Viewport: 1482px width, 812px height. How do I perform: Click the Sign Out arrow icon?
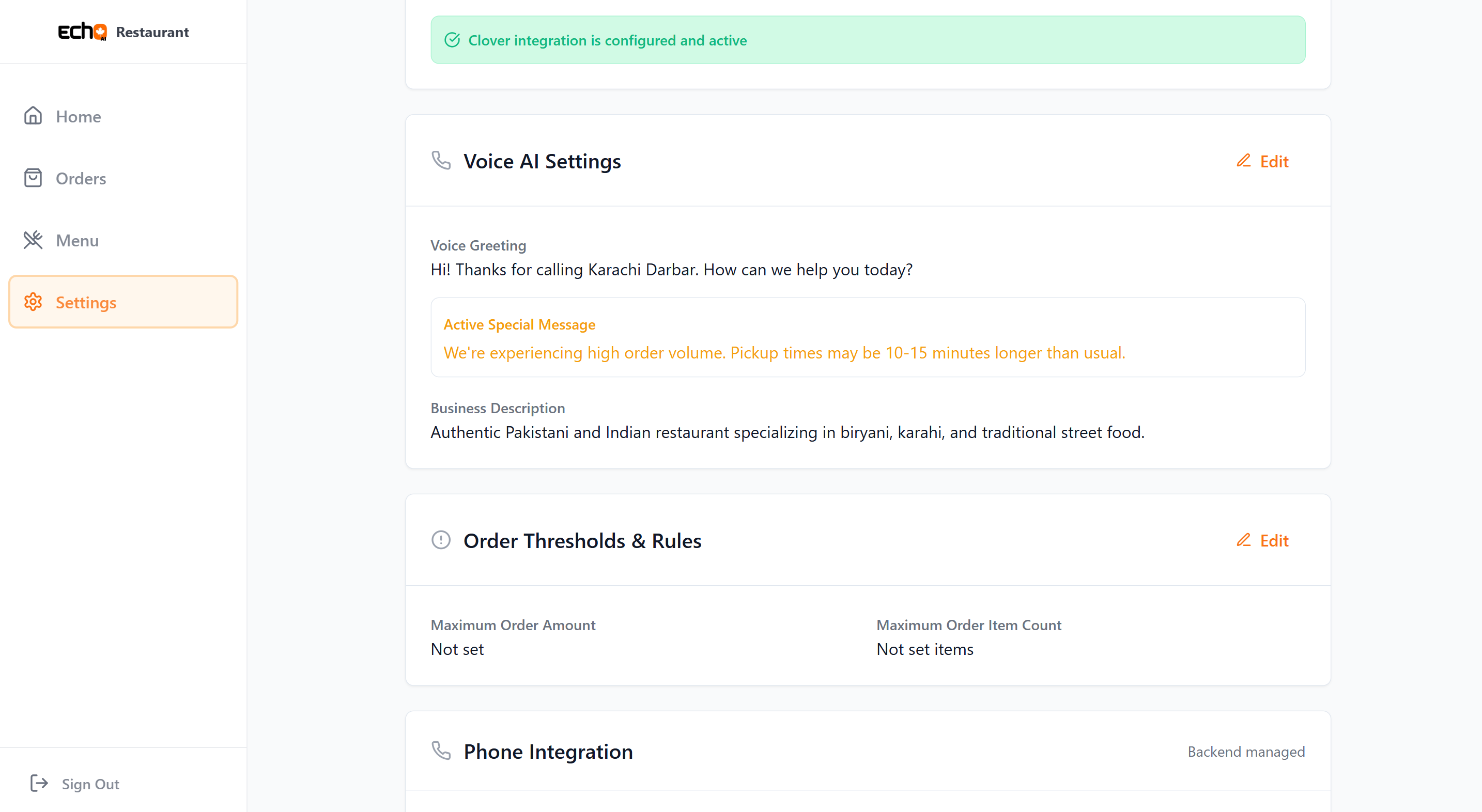click(39, 783)
